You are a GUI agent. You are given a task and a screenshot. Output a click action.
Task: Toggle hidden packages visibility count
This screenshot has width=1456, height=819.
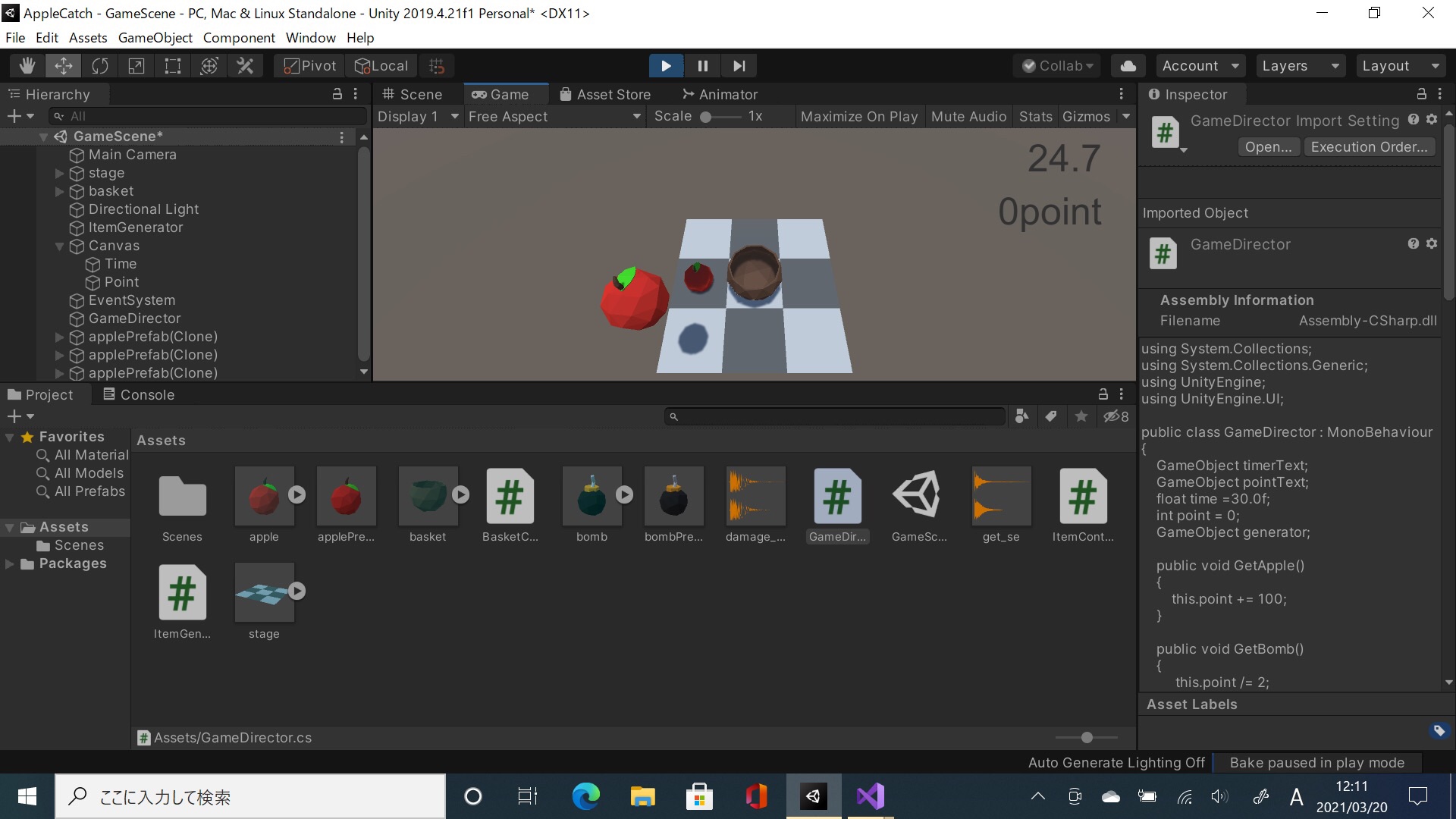tap(1116, 416)
